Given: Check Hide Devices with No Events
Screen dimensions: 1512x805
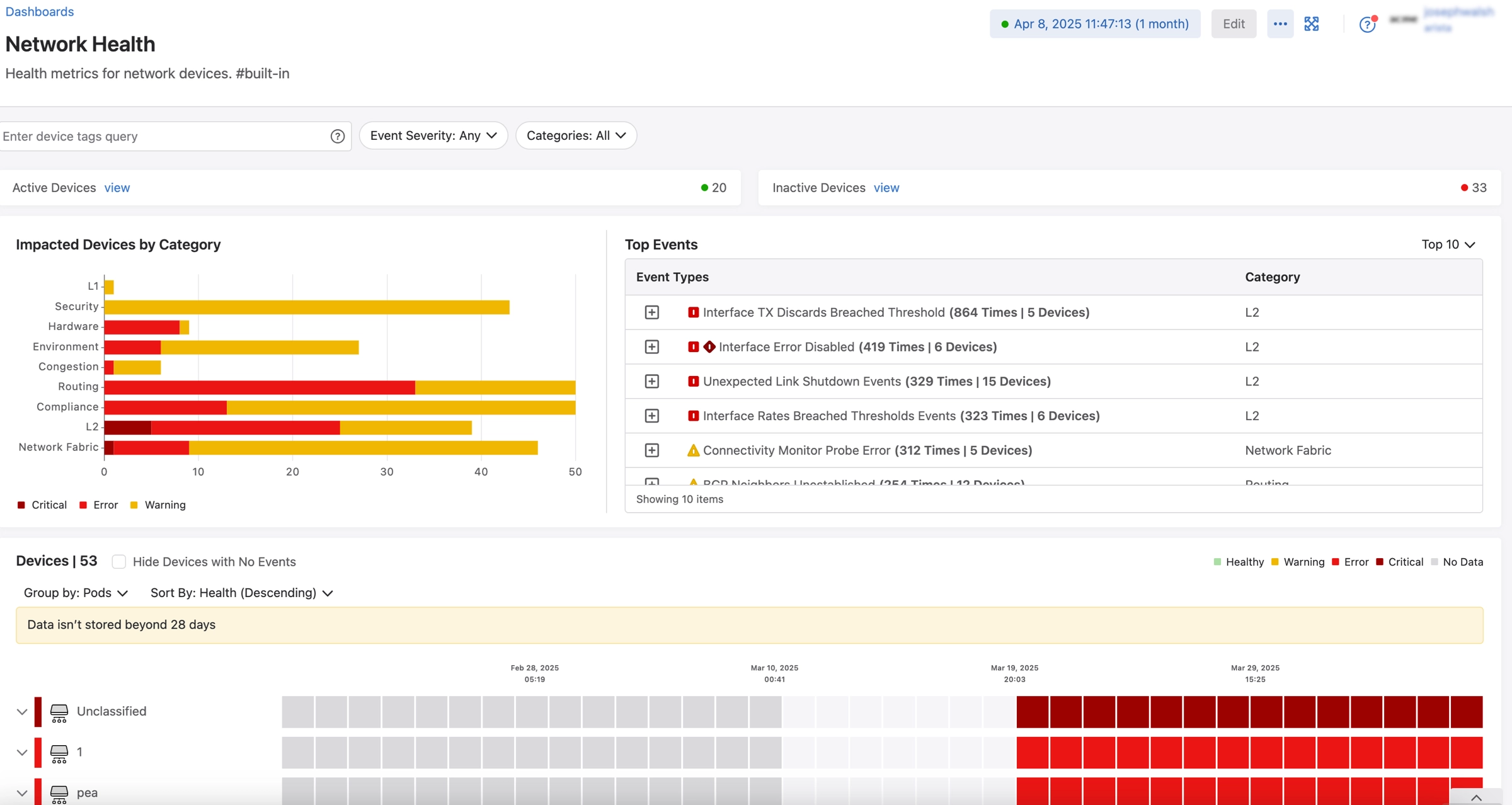Looking at the screenshot, I should (118, 561).
